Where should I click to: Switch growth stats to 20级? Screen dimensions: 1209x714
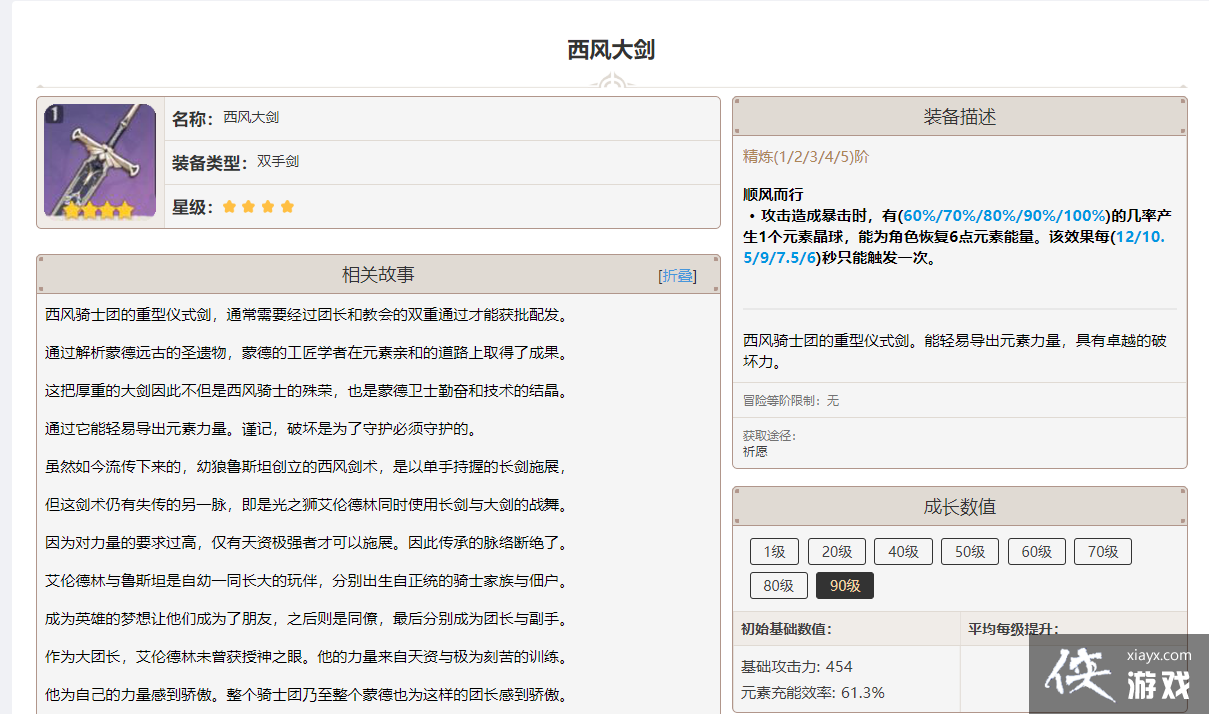pos(836,551)
